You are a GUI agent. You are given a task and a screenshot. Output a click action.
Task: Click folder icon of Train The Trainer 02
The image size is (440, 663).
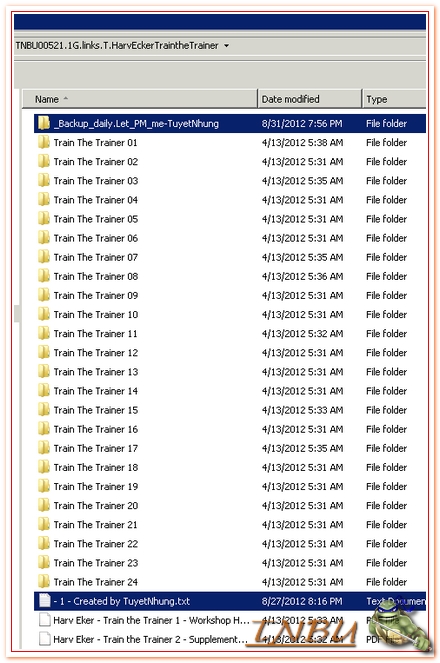click(x=44, y=162)
